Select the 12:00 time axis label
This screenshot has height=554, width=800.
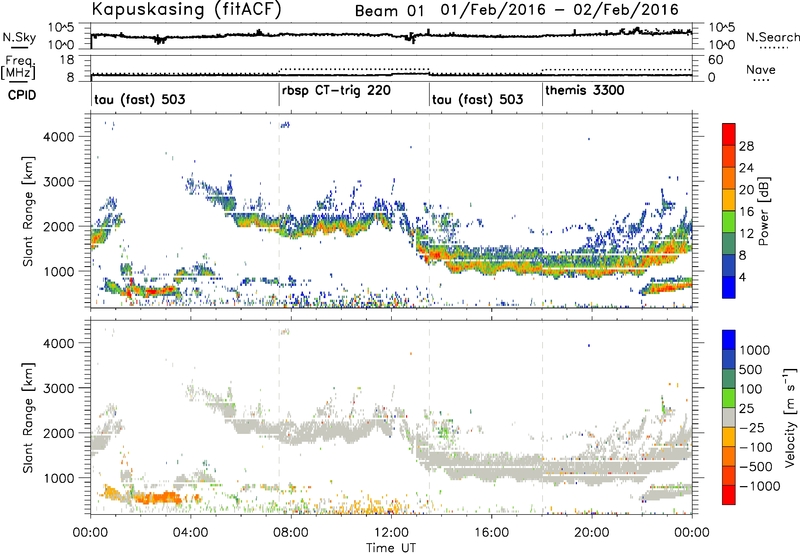click(x=391, y=533)
